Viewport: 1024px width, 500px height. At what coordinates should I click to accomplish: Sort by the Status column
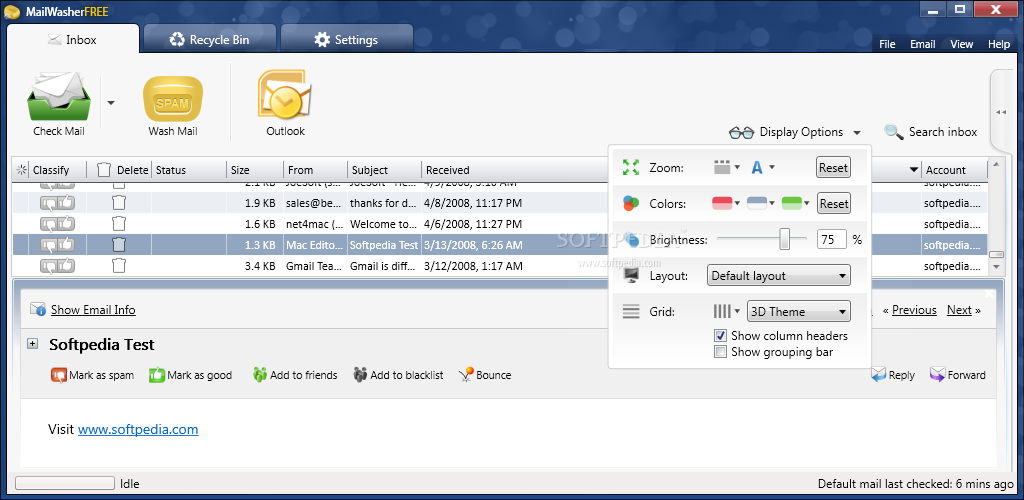point(189,170)
